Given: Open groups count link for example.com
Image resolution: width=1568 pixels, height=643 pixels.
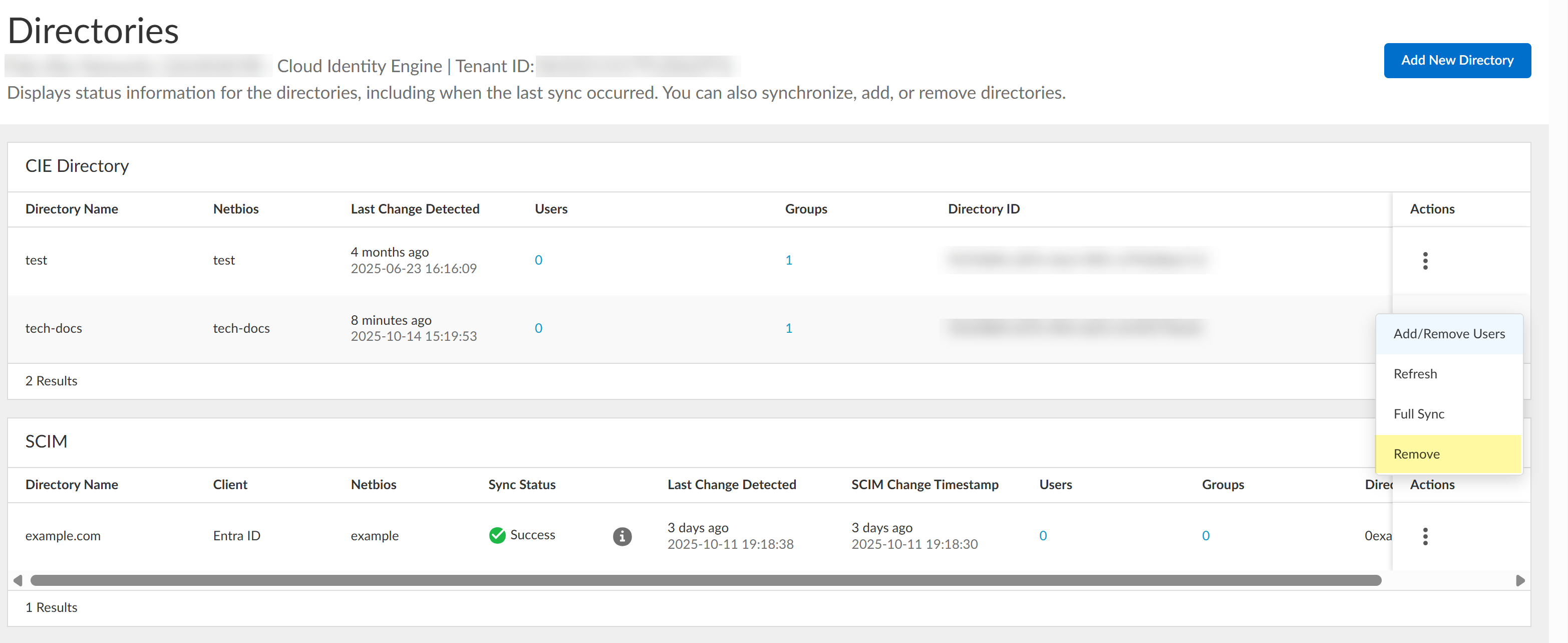Looking at the screenshot, I should tap(1205, 536).
